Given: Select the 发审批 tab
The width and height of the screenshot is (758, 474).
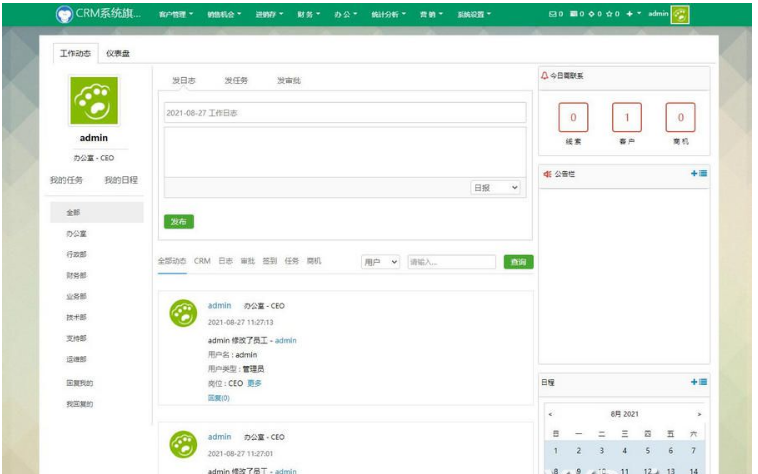Looking at the screenshot, I should tap(289, 80).
